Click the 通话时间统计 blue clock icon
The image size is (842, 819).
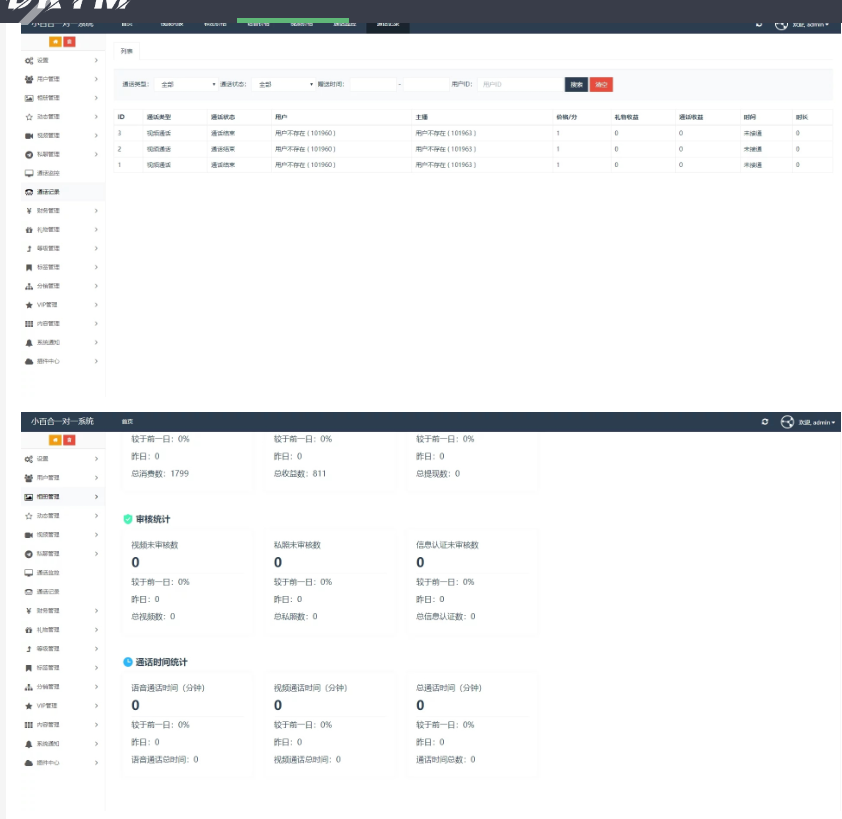pyautogui.click(x=127, y=662)
